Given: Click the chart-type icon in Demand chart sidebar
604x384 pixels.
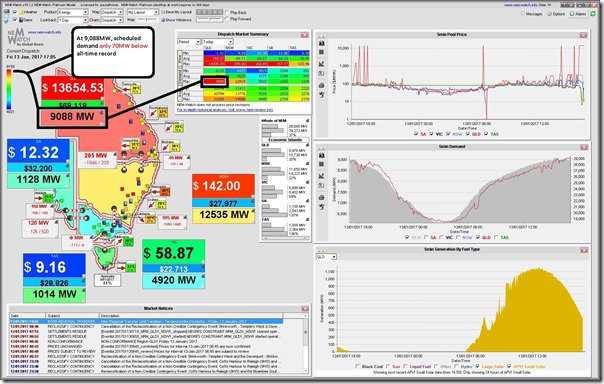Looking at the screenshot, I should pos(322,176).
